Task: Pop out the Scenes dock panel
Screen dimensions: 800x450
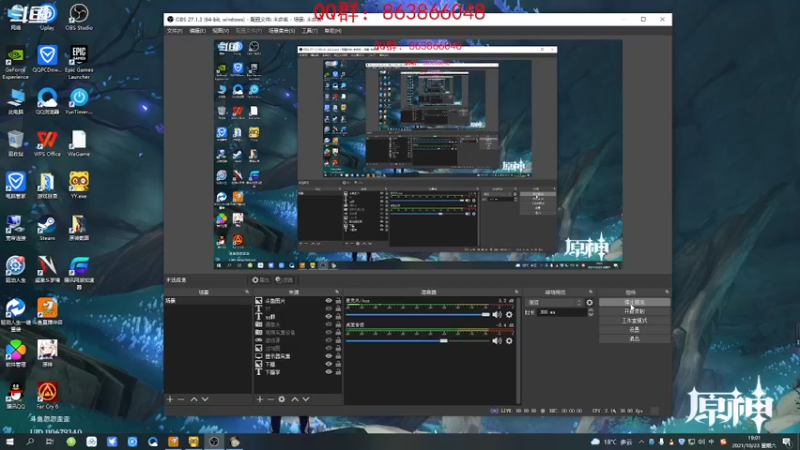Action: tap(247, 292)
